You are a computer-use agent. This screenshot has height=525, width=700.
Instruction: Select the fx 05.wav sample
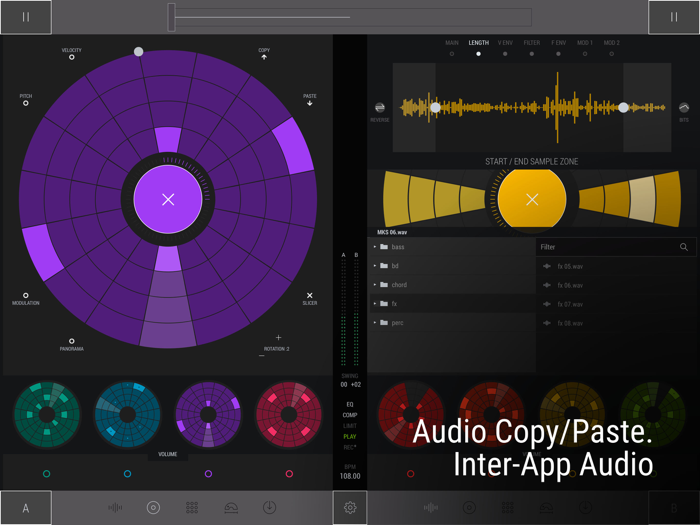pos(616,267)
